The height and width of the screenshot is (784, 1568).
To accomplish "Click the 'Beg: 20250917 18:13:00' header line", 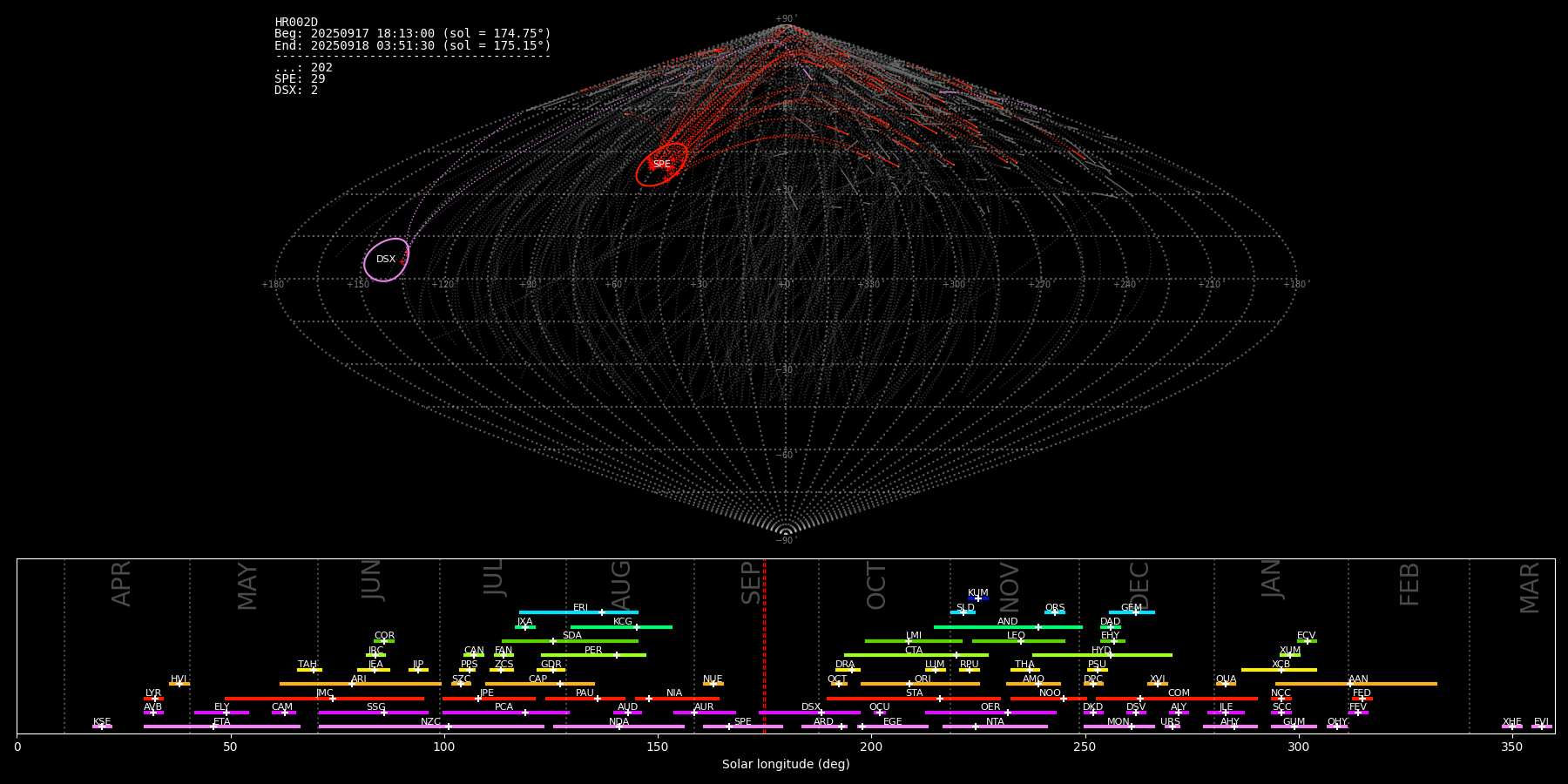I will [413, 34].
